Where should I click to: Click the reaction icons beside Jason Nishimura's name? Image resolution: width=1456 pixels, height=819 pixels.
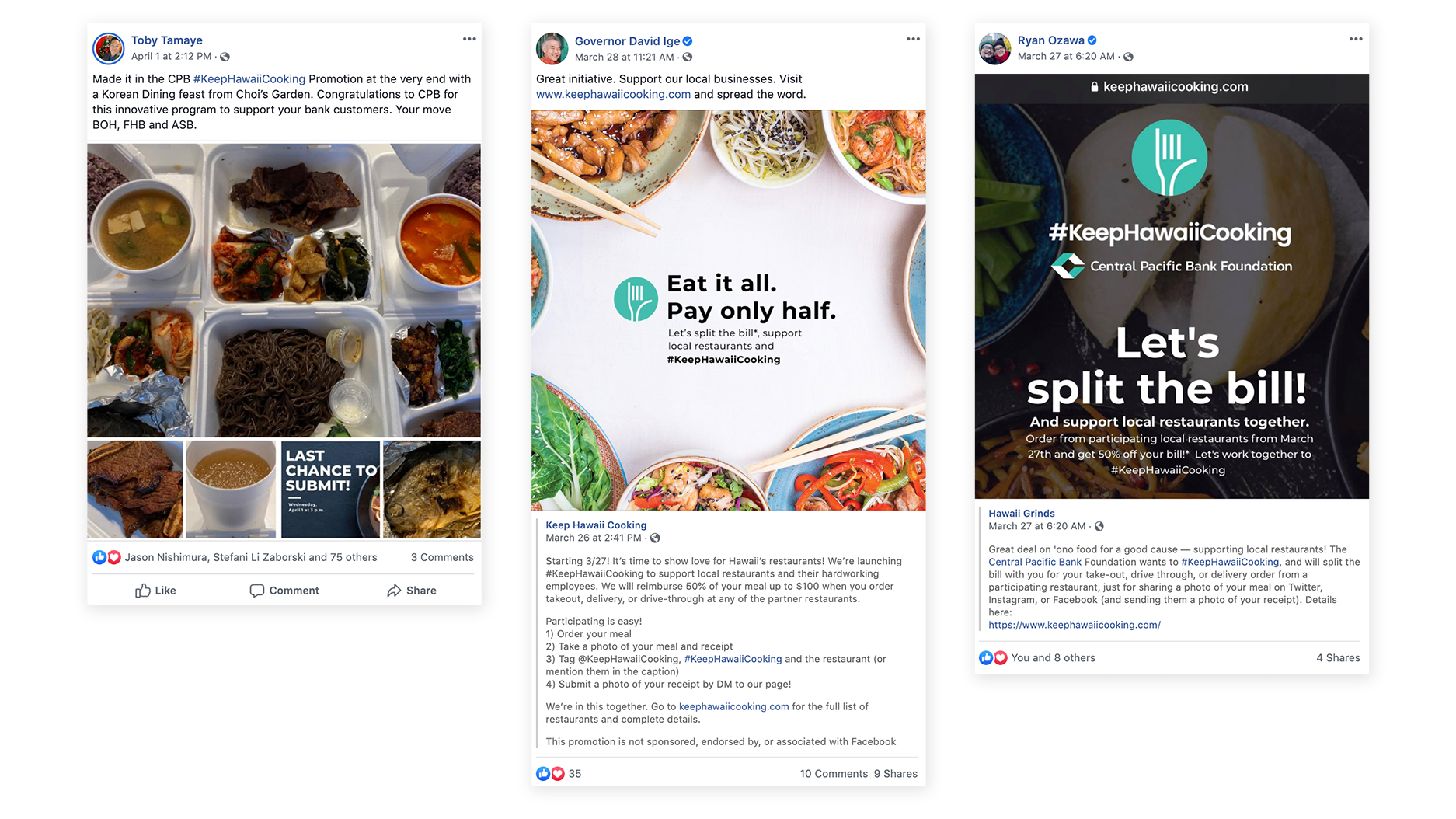[x=106, y=557]
